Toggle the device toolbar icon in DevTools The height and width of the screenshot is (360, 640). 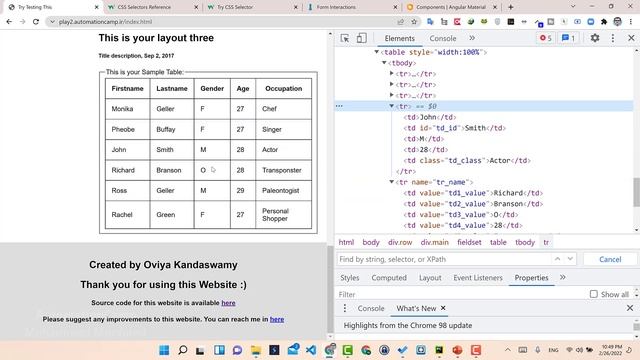click(x=361, y=38)
